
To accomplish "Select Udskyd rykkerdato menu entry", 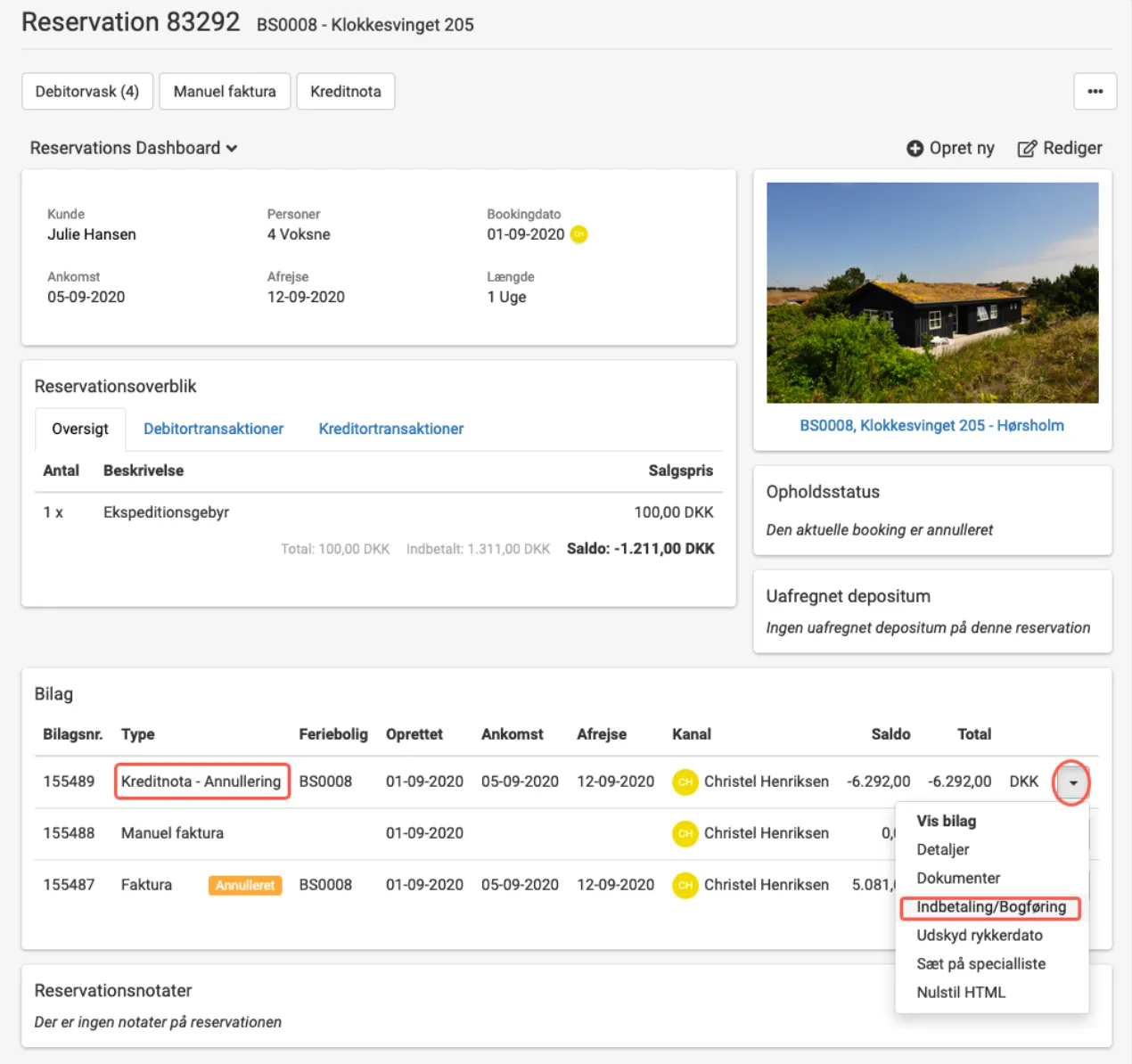I will click(979, 936).
